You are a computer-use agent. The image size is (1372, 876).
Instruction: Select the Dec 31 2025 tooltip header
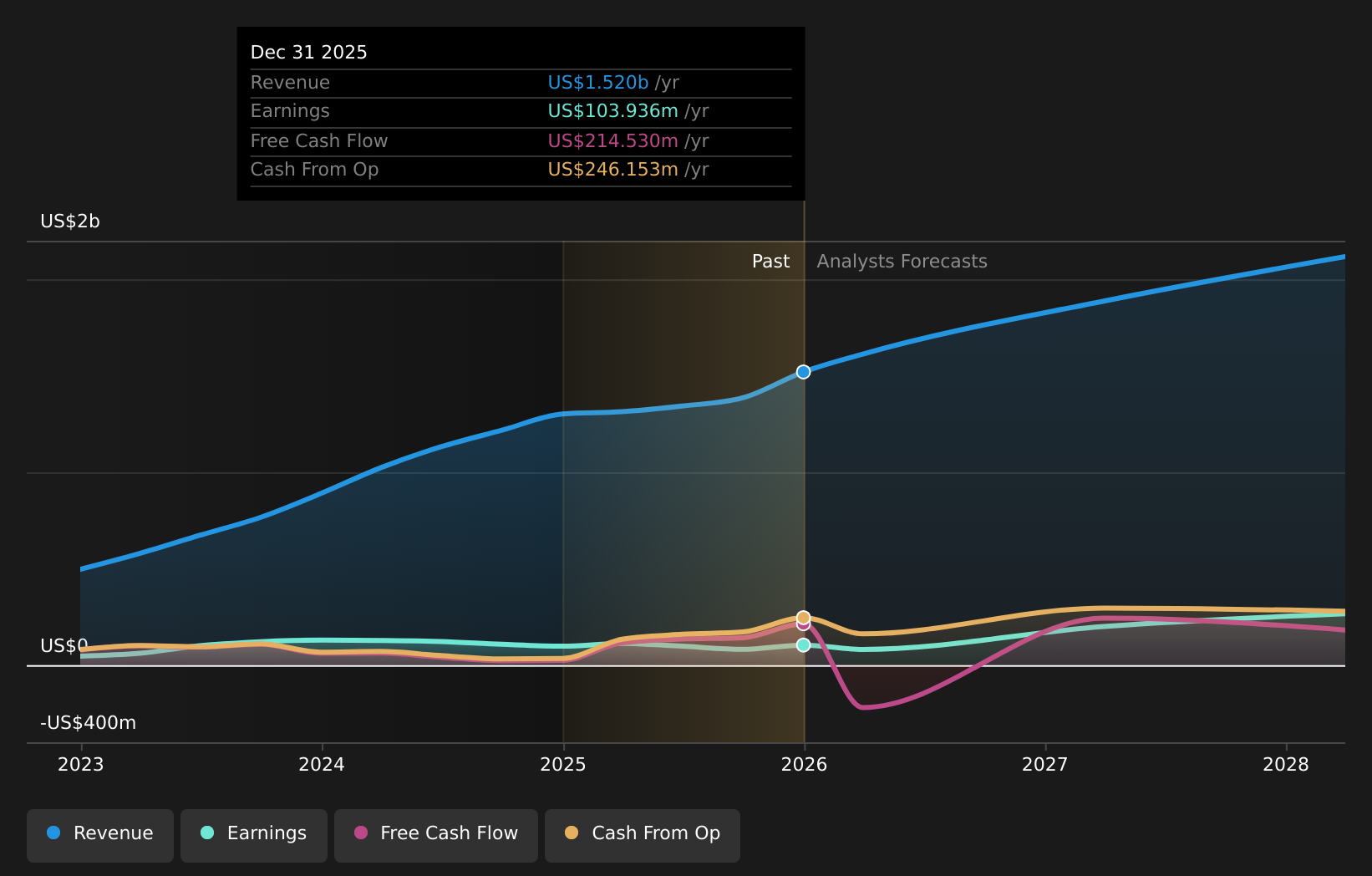pyautogui.click(x=308, y=52)
